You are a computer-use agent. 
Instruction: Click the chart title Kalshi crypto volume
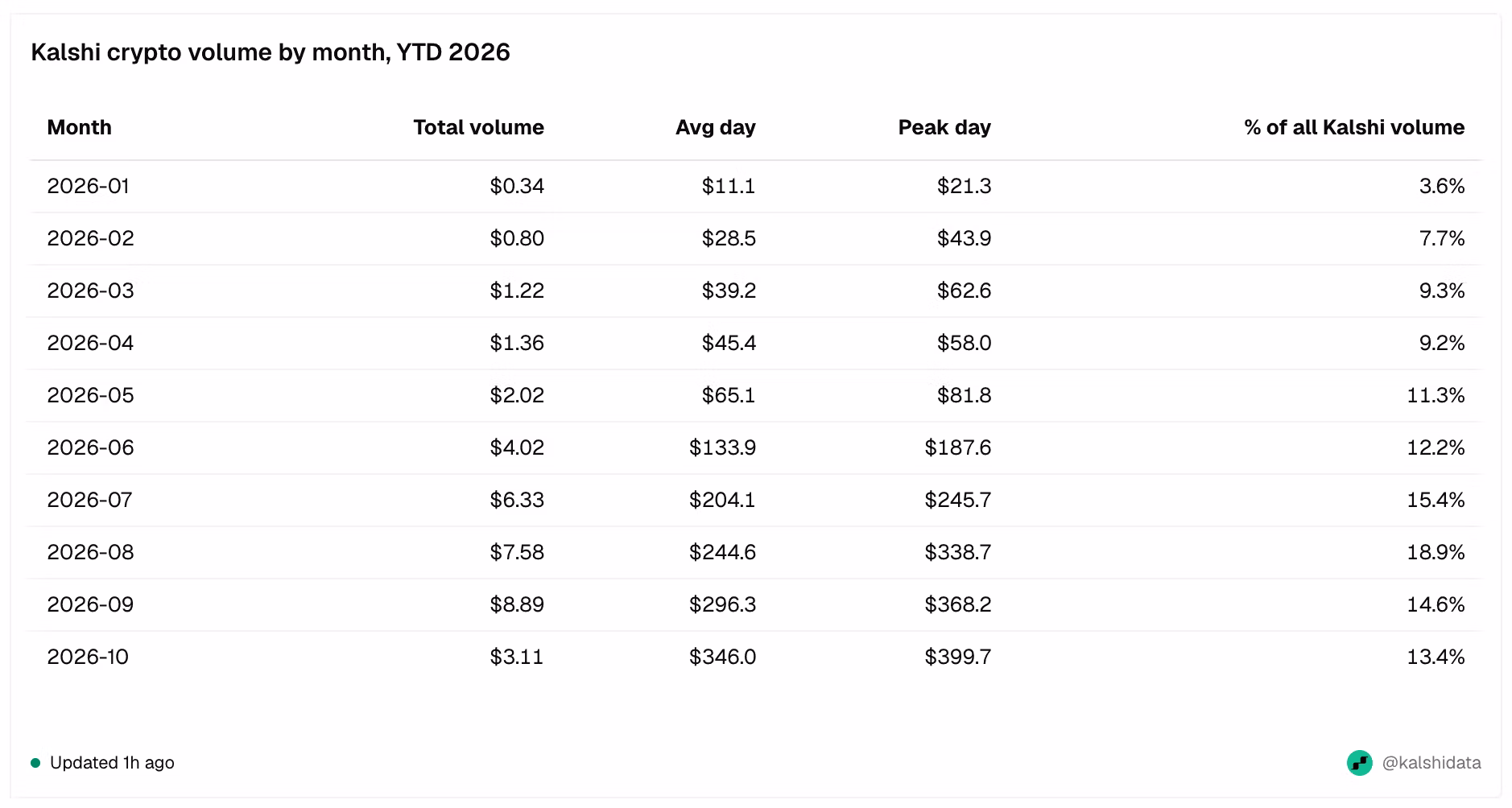coord(271,52)
